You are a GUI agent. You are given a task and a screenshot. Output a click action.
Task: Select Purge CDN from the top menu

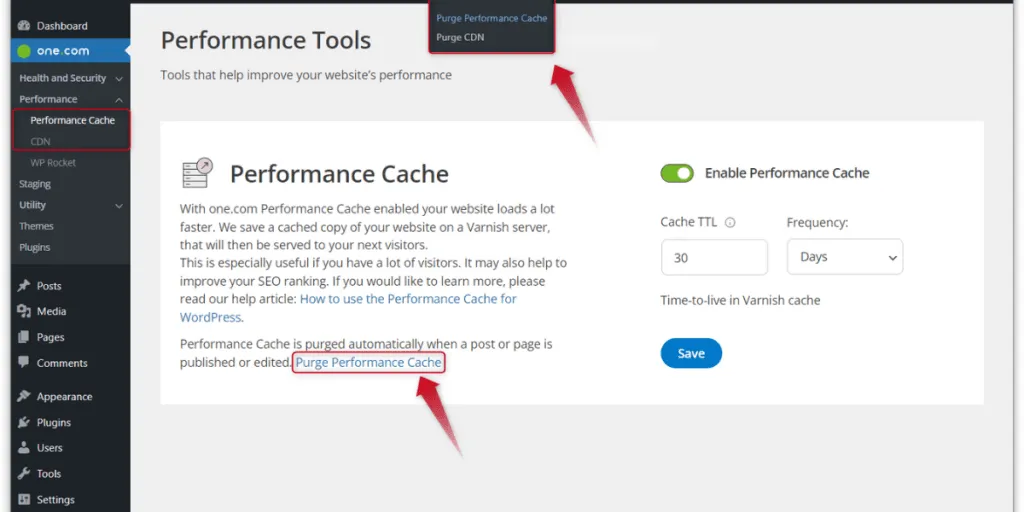pyautogui.click(x=461, y=38)
